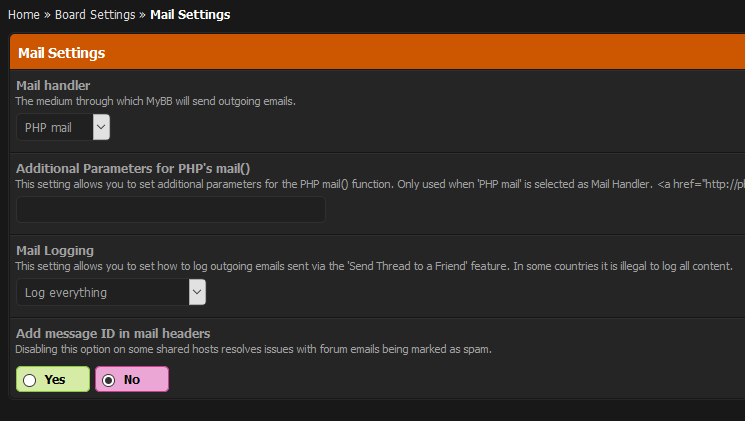Click the chevron next to Log everything
Image resolution: width=745 pixels, height=421 pixels.
[197, 292]
